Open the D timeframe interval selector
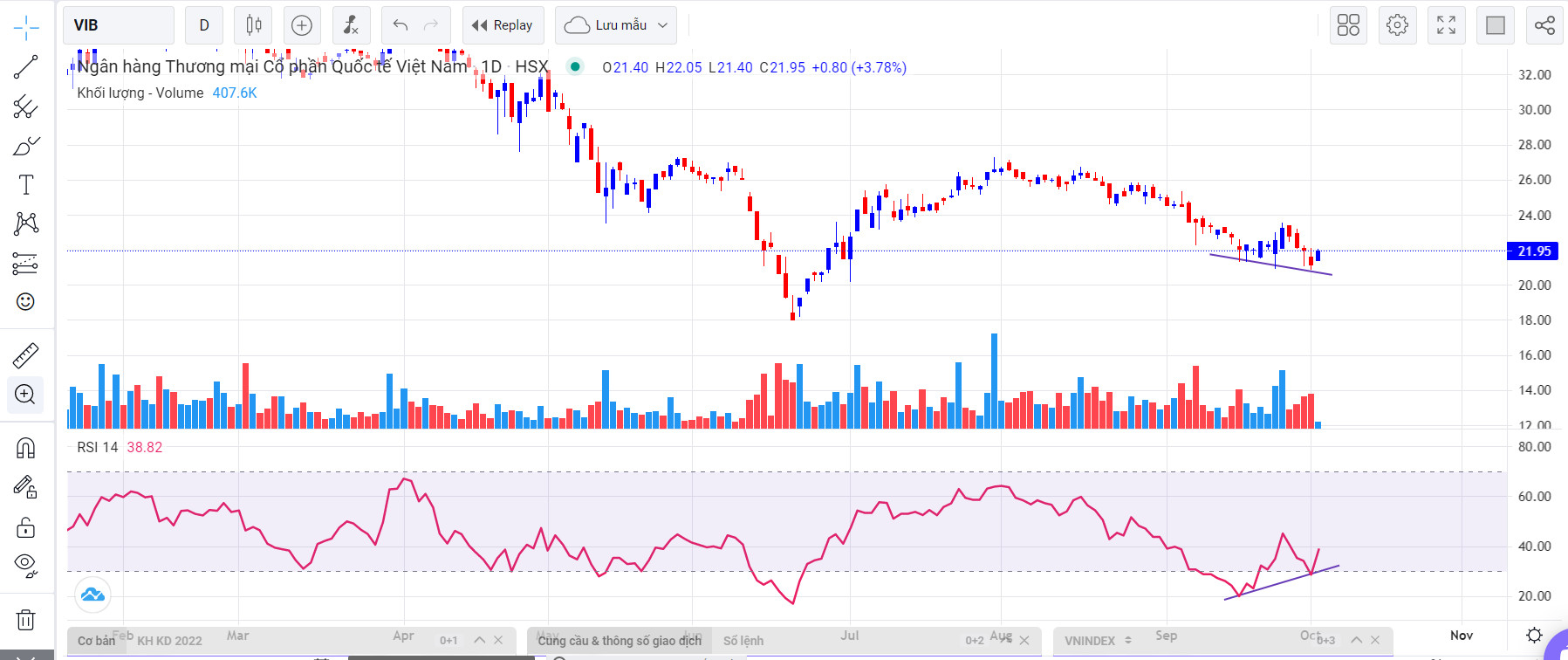The image size is (1568, 660). [204, 25]
